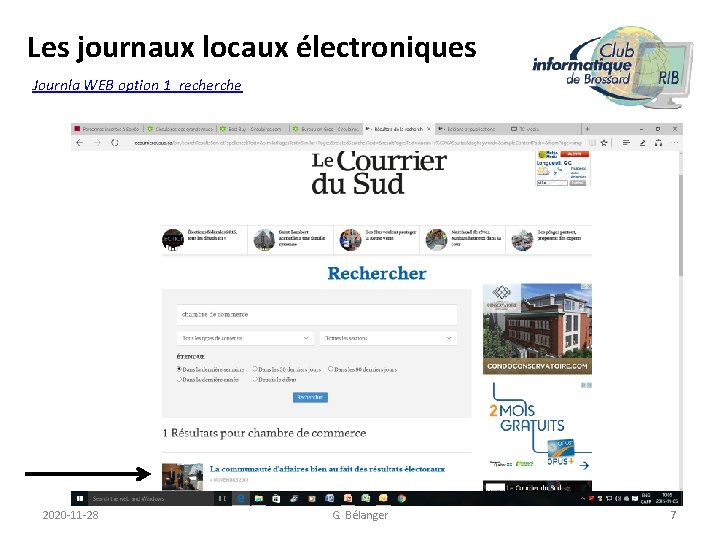Open the share icon in Edge toolbar
This screenshot has width=720, height=540.
[658, 143]
